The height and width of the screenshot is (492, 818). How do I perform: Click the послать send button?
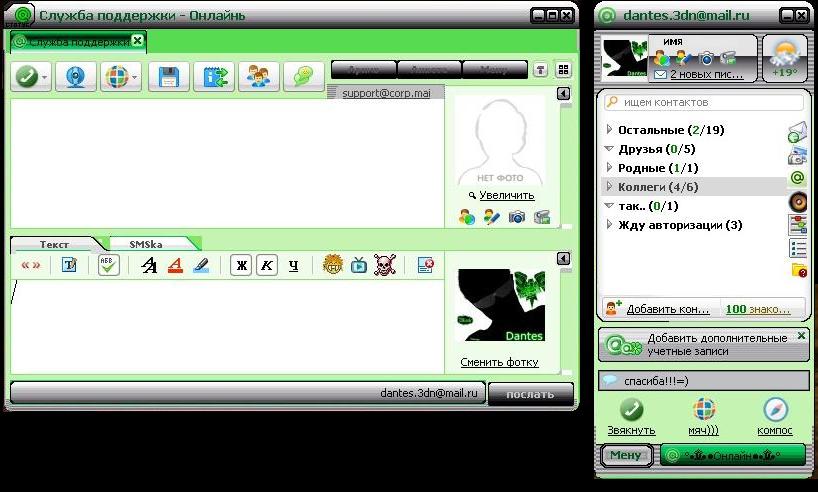(x=530, y=394)
